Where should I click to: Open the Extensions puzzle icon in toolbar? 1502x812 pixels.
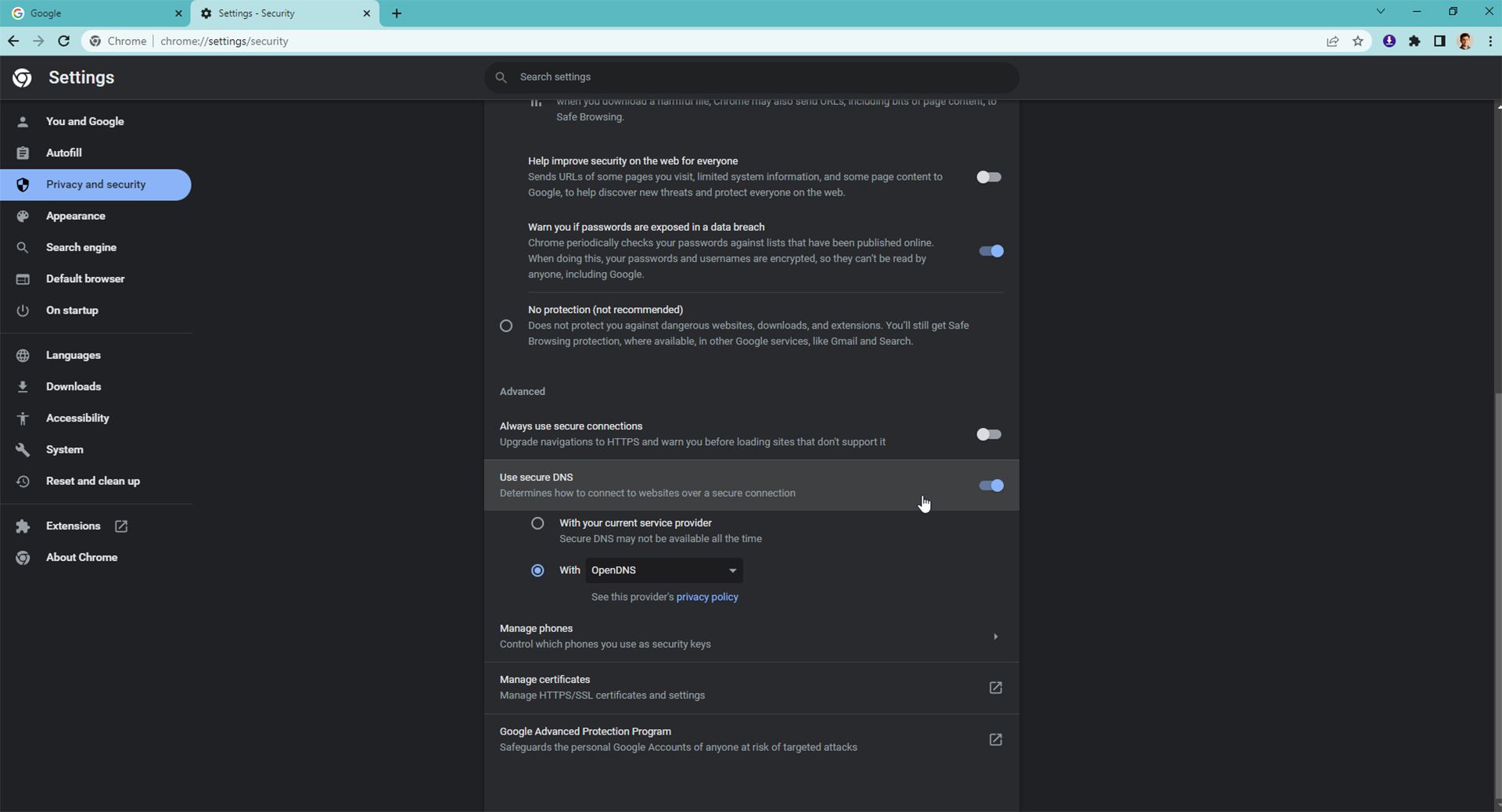pos(1414,41)
